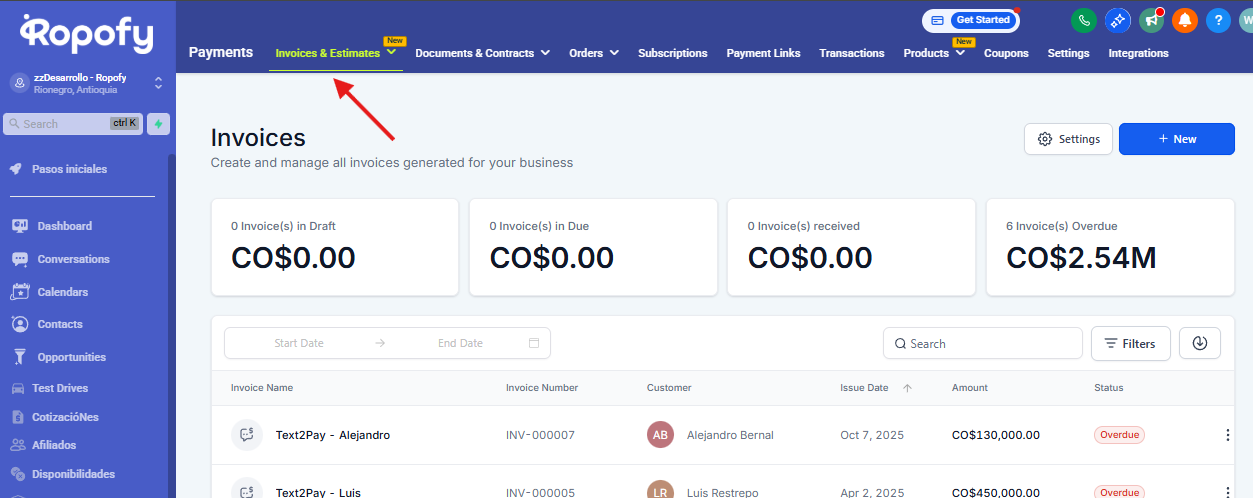Go to the Payment Links tab
The image size is (1253, 498).
pos(763,53)
